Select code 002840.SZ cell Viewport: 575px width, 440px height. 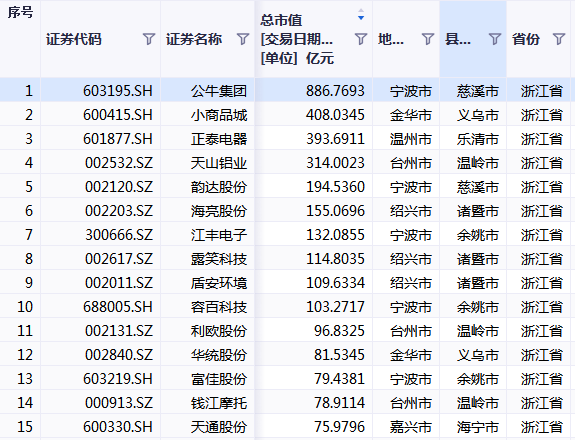click(119, 355)
